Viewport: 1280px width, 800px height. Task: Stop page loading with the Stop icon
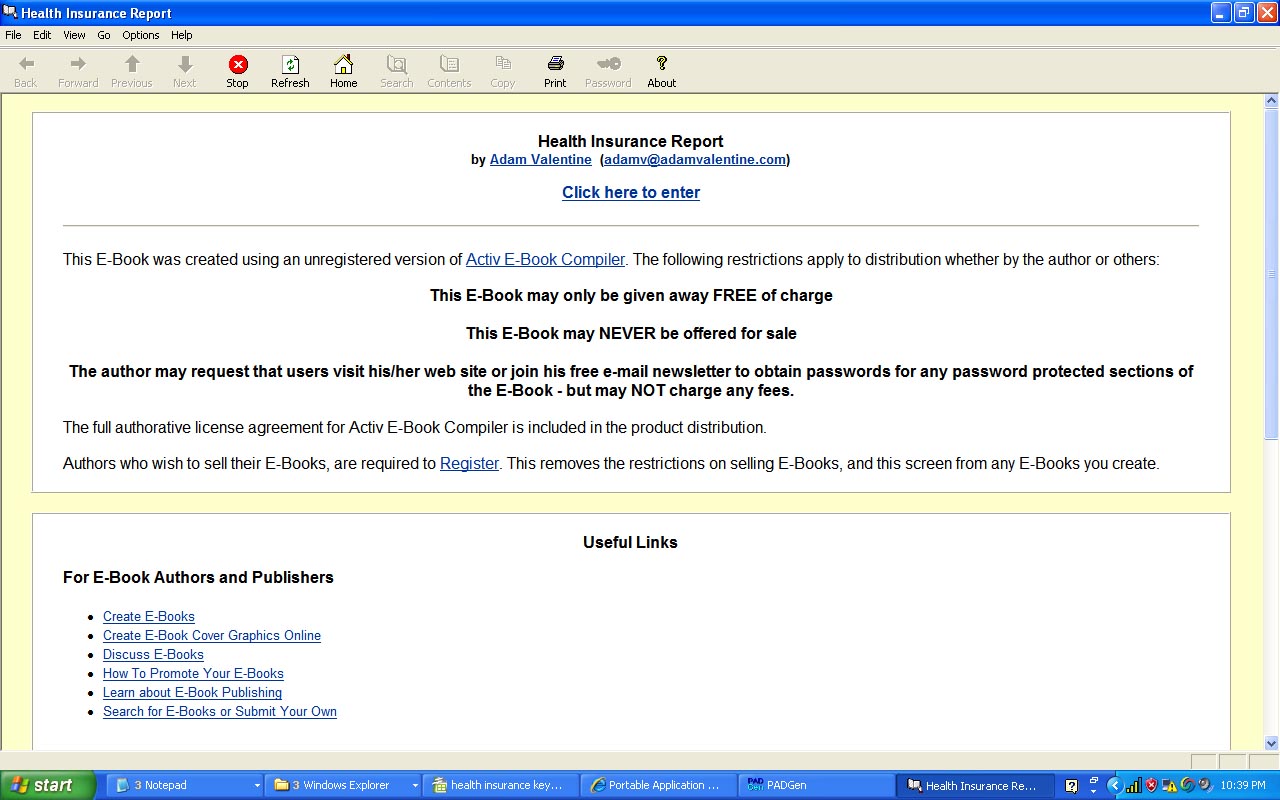click(237, 65)
